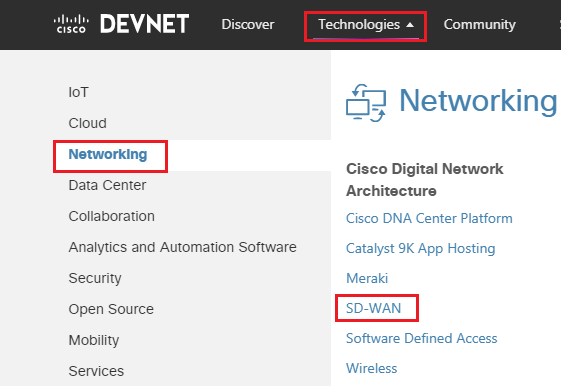The image size is (561, 386).
Task: Select the Security category
Action: [x=95, y=278]
